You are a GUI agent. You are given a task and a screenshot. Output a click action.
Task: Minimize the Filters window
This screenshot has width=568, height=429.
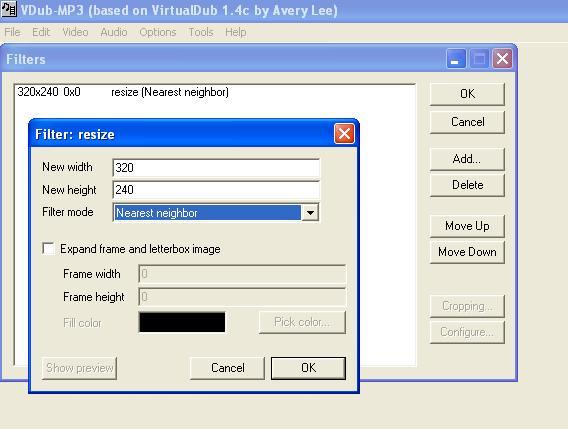pyautogui.click(x=456, y=59)
